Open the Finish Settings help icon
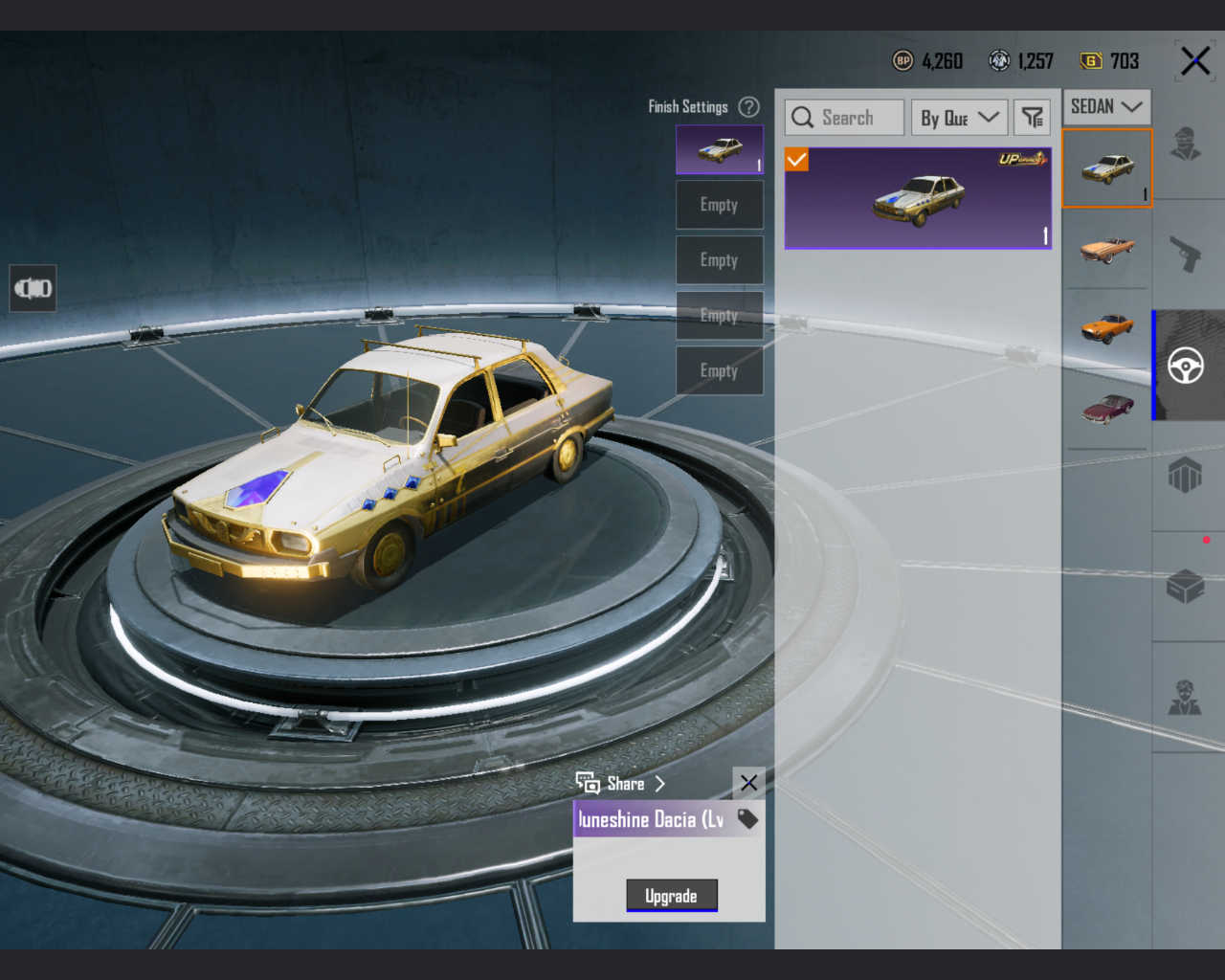The image size is (1225, 980). tap(749, 107)
